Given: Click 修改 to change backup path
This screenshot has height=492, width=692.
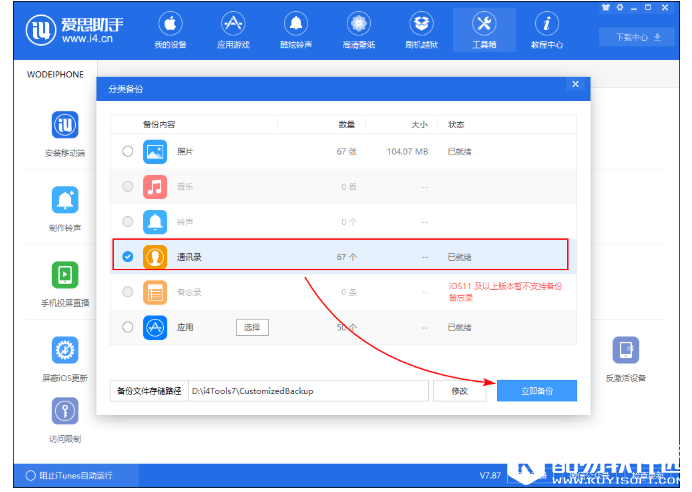Looking at the screenshot, I should coord(459,391).
